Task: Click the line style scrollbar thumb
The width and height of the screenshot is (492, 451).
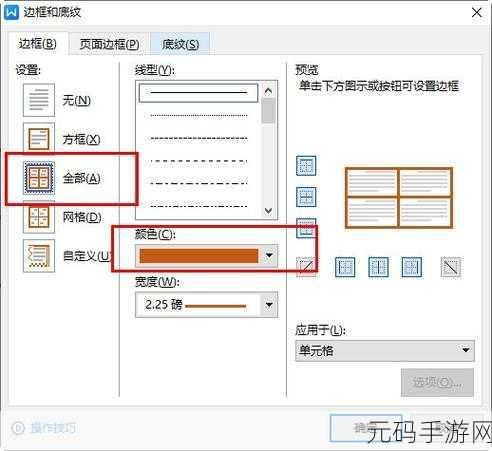Action: pyautogui.click(x=268, y=111)
